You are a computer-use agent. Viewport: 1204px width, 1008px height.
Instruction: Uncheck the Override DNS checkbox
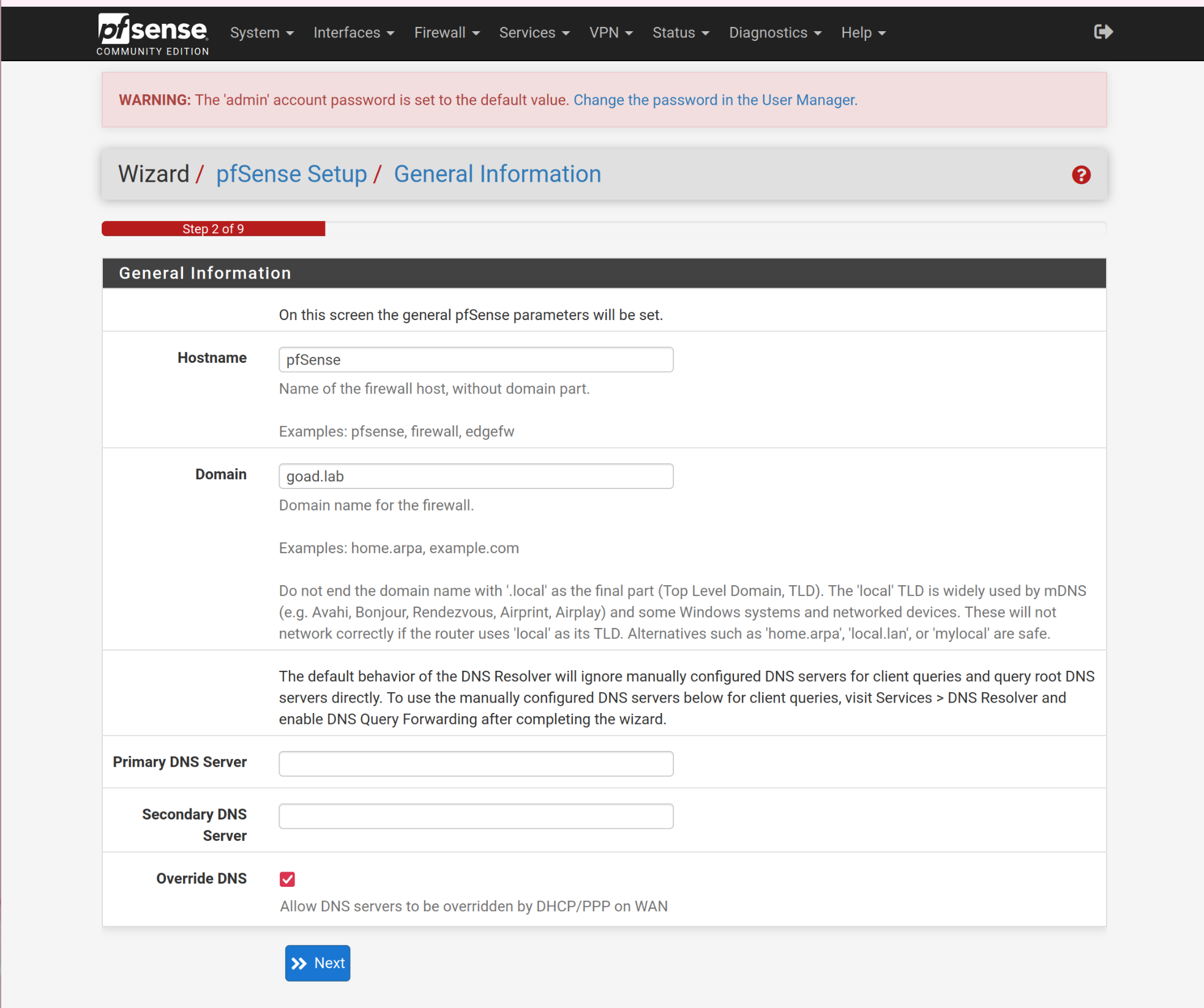pos(287,879)
